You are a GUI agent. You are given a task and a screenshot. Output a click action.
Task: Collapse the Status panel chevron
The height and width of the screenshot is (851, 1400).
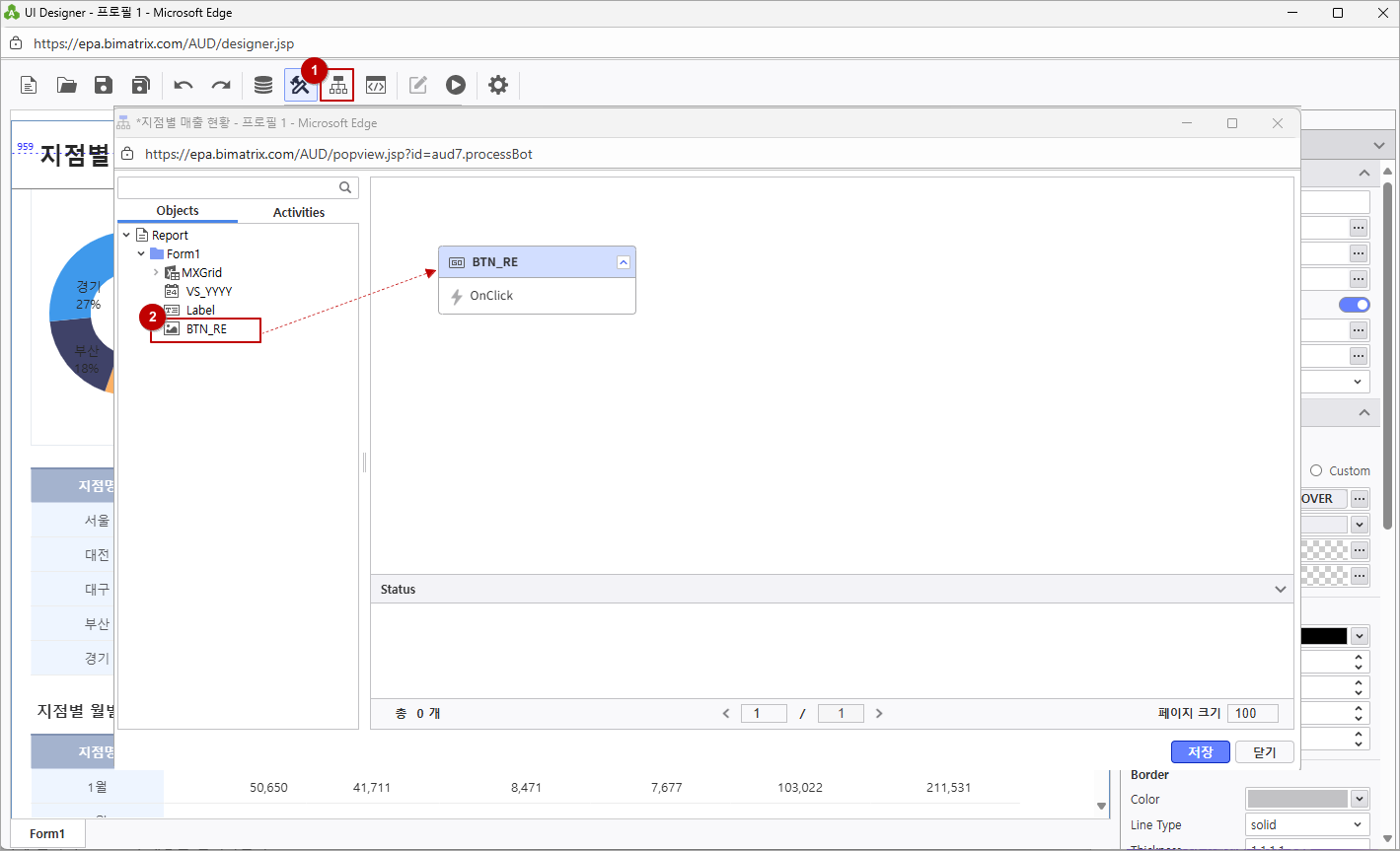(1280, 590)
